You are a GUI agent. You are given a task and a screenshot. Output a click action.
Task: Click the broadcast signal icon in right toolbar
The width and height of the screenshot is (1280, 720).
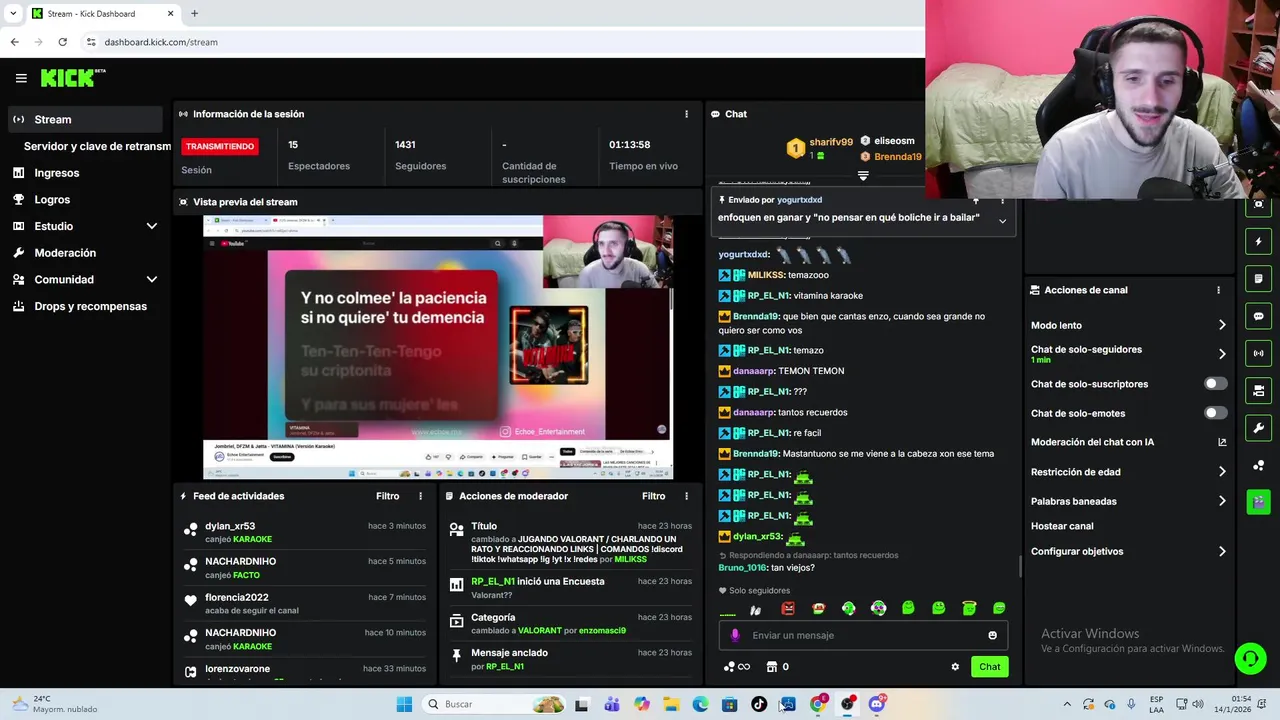[x=1258, y=353]
